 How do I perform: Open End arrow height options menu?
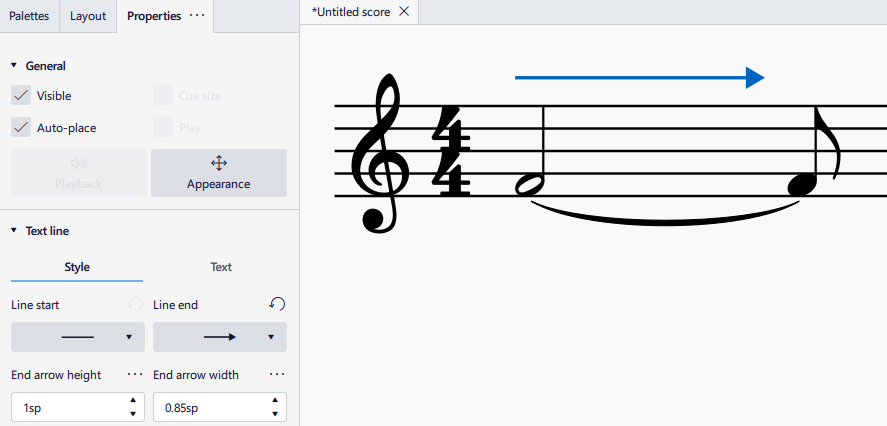(136, 375)
